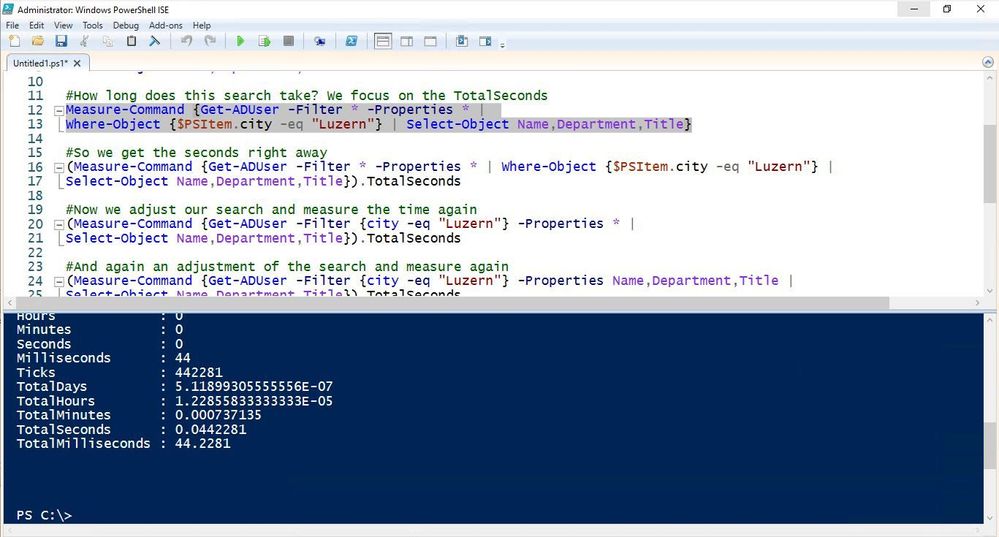
Task: Collapse code block at line 16
Action: [x=59, y=168]
